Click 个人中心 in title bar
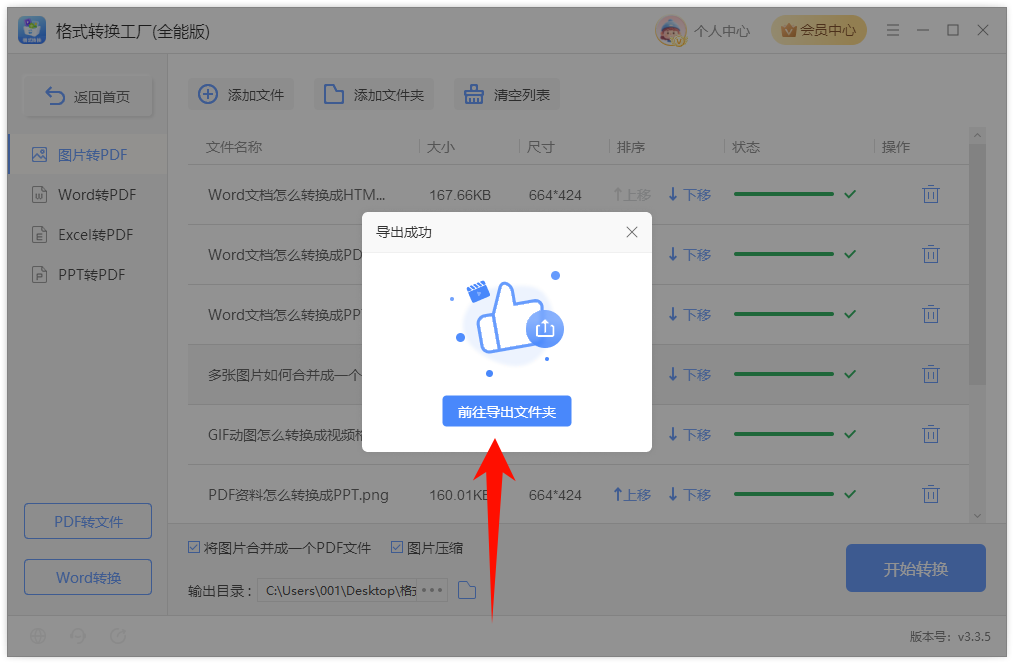 (722, 31)
